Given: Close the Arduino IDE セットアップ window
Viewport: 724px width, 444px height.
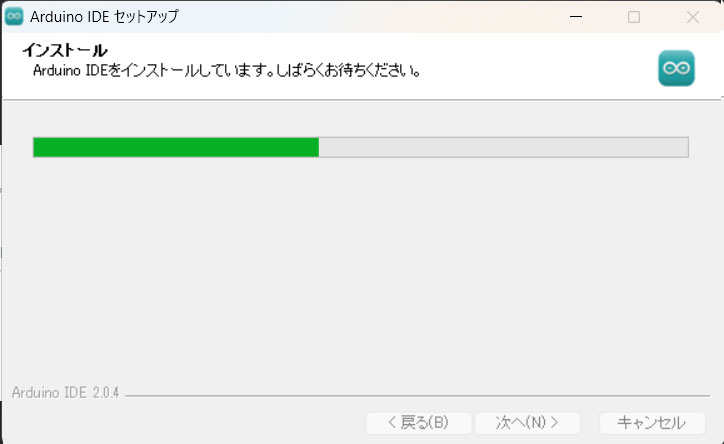Looking at the screenshot, I should pos(693,17).
